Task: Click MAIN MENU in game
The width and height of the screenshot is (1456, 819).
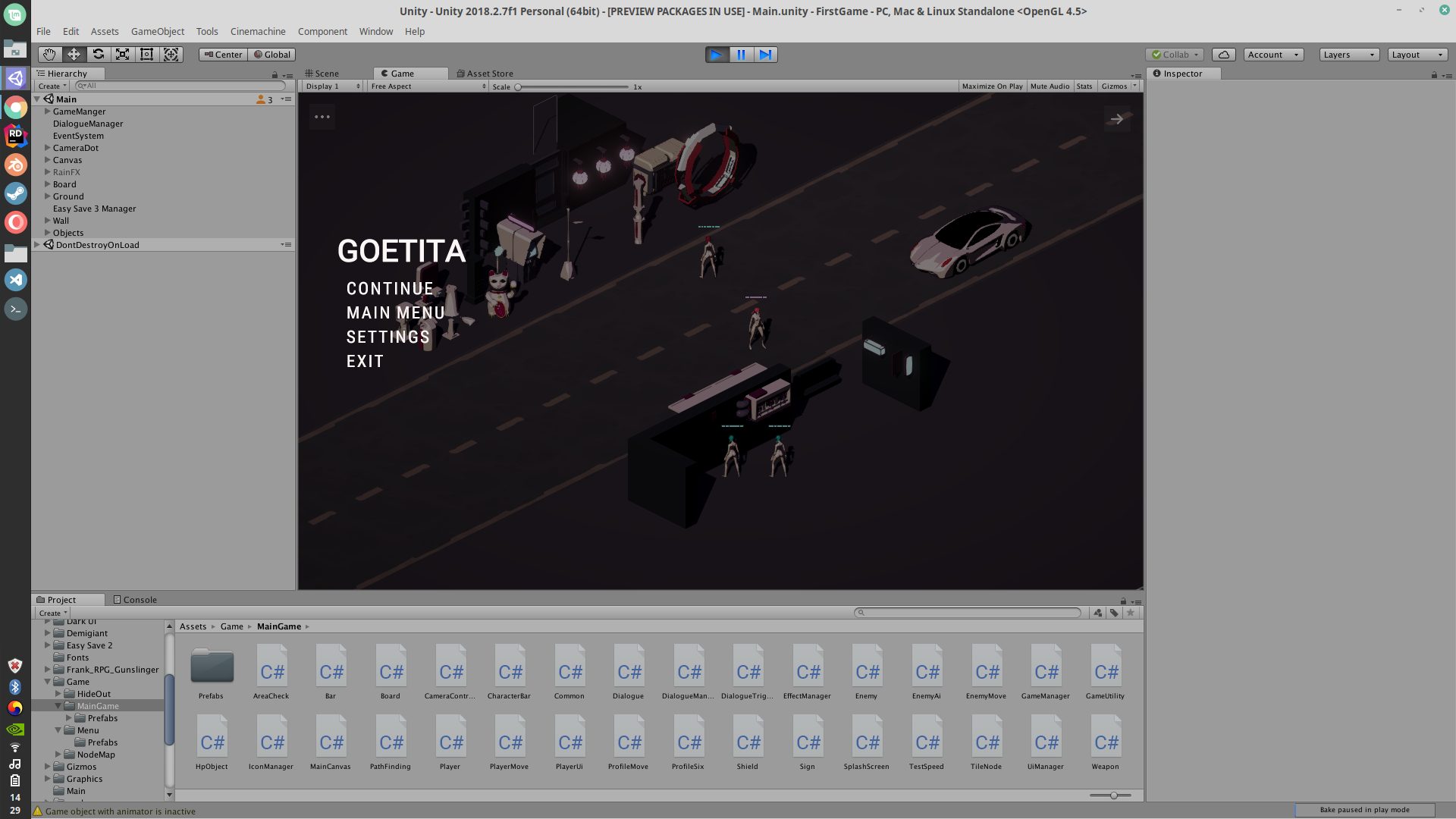Action: pyautogui.click(x=395, y=313)
